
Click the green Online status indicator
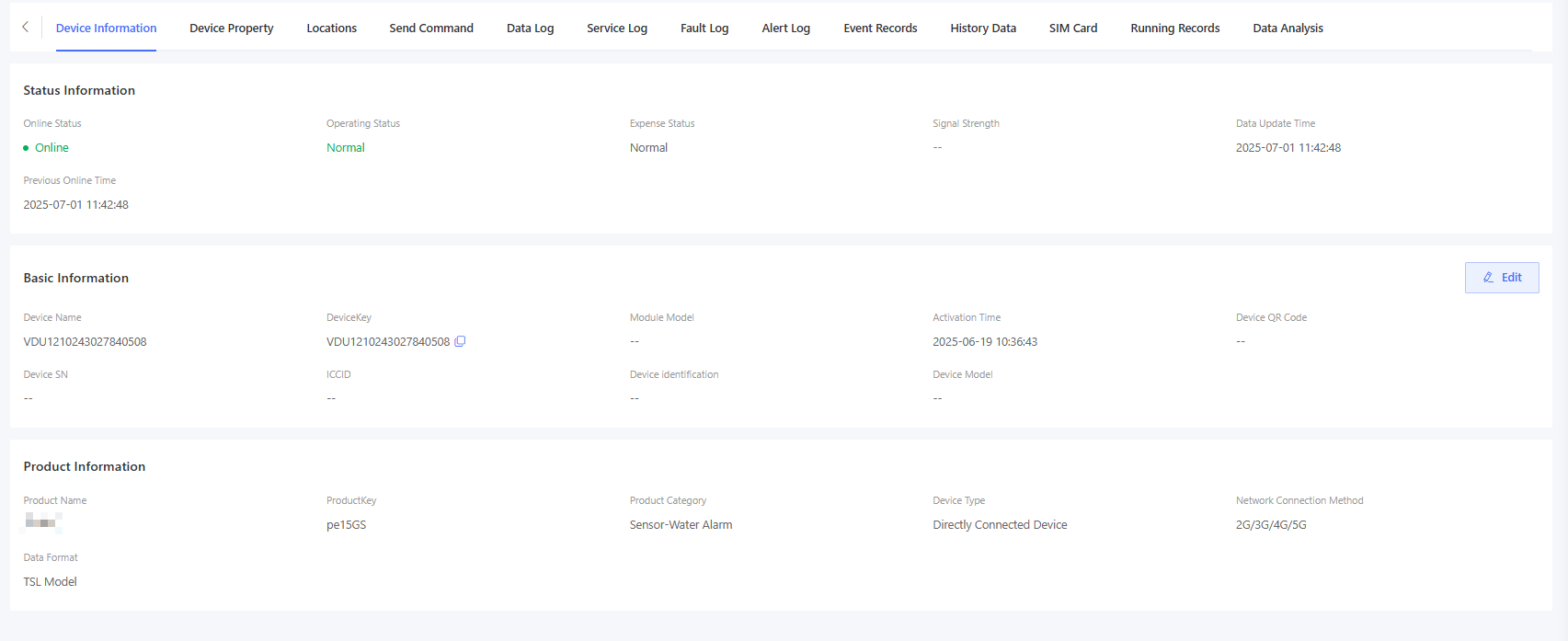coord(46,148)
